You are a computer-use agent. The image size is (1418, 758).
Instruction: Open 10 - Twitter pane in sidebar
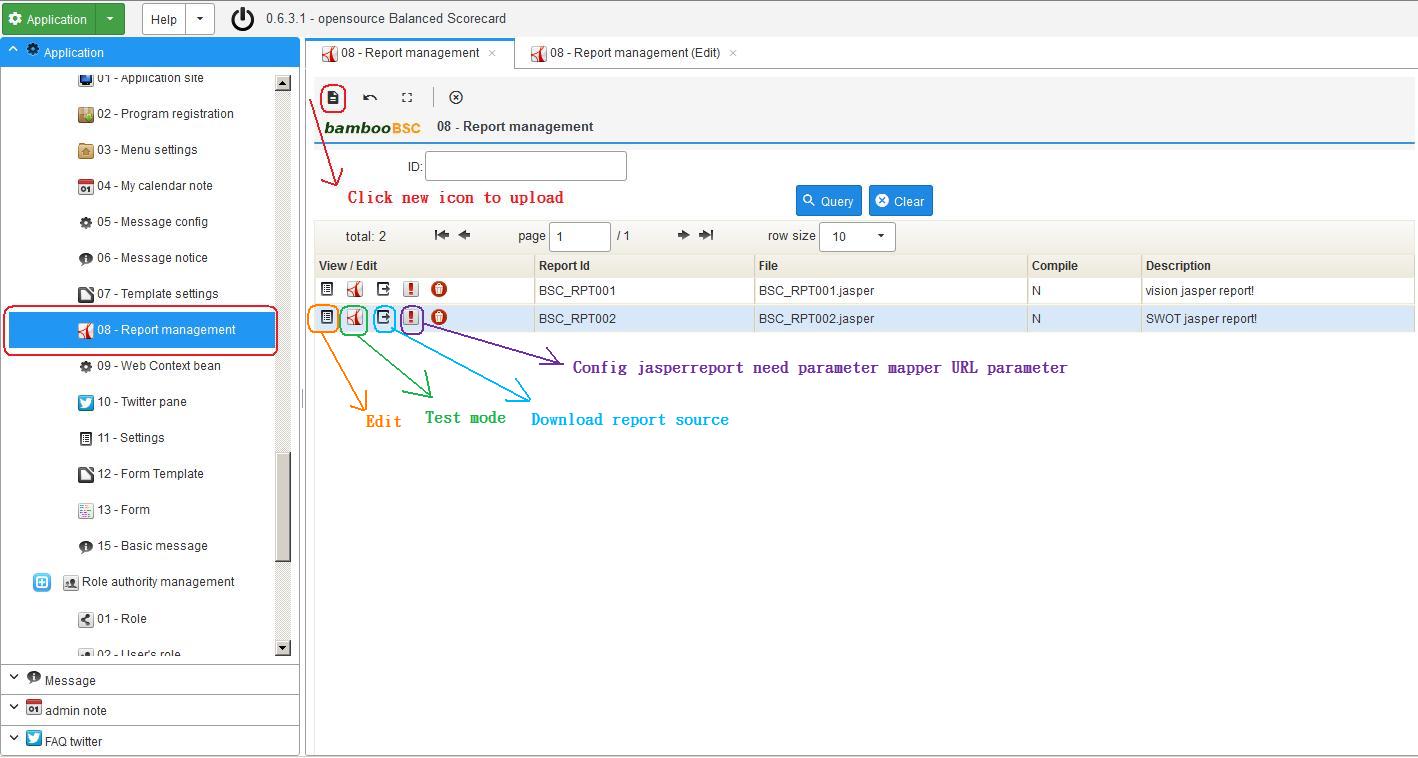click(142, 402)
